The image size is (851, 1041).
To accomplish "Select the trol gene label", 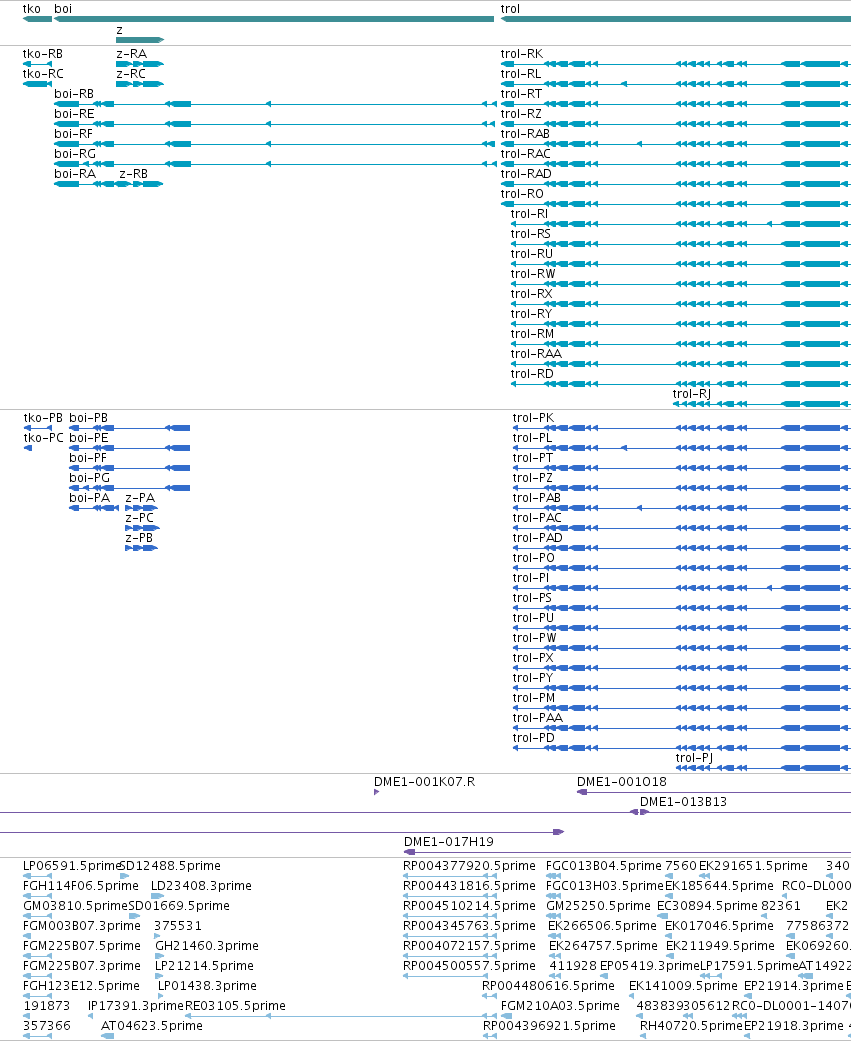I will 510,9.
